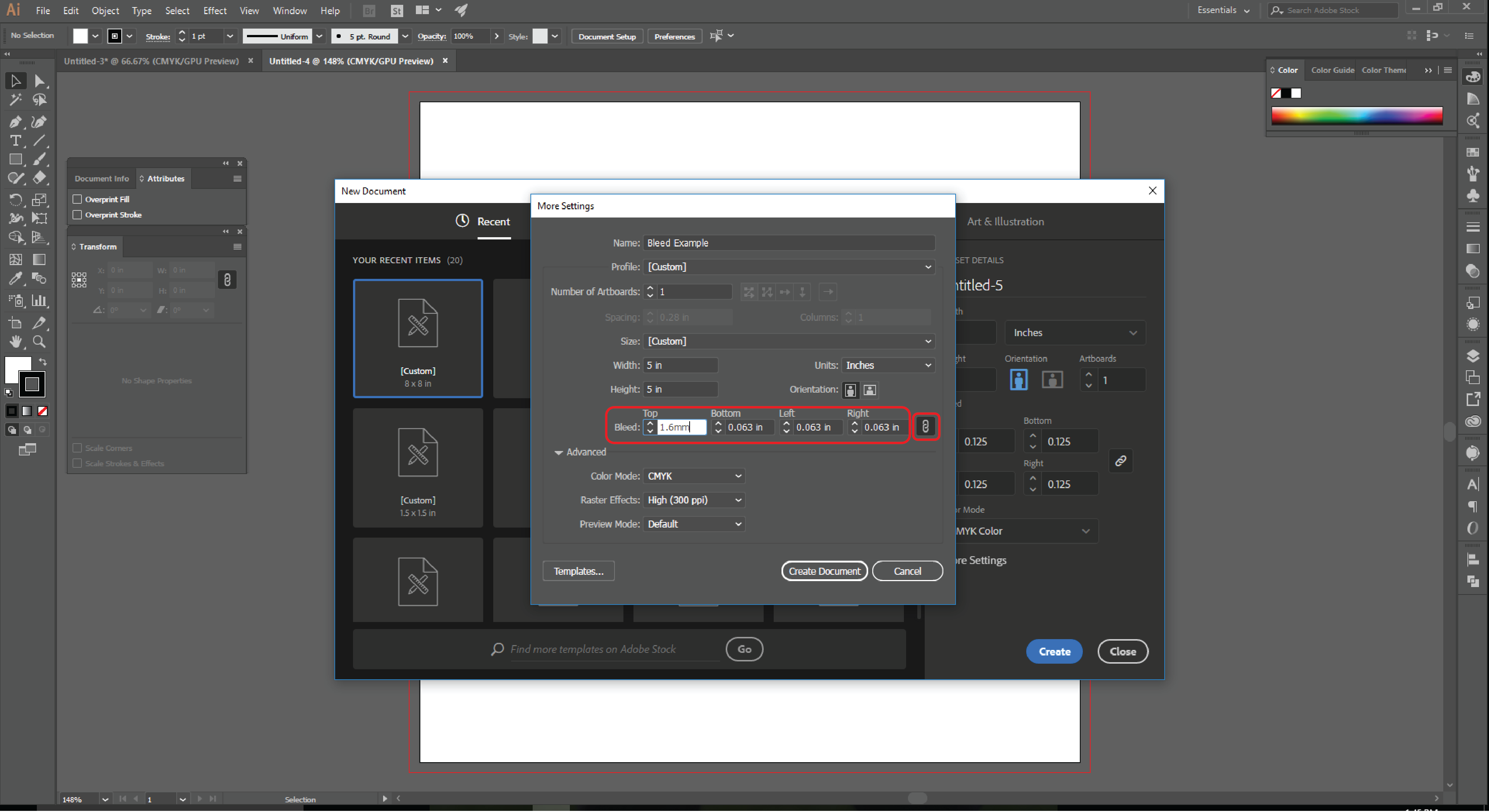Viewport: 1489px width, 812px height.
Task: Select landscape orientation in preset details
Action: tap(1052, 380)
